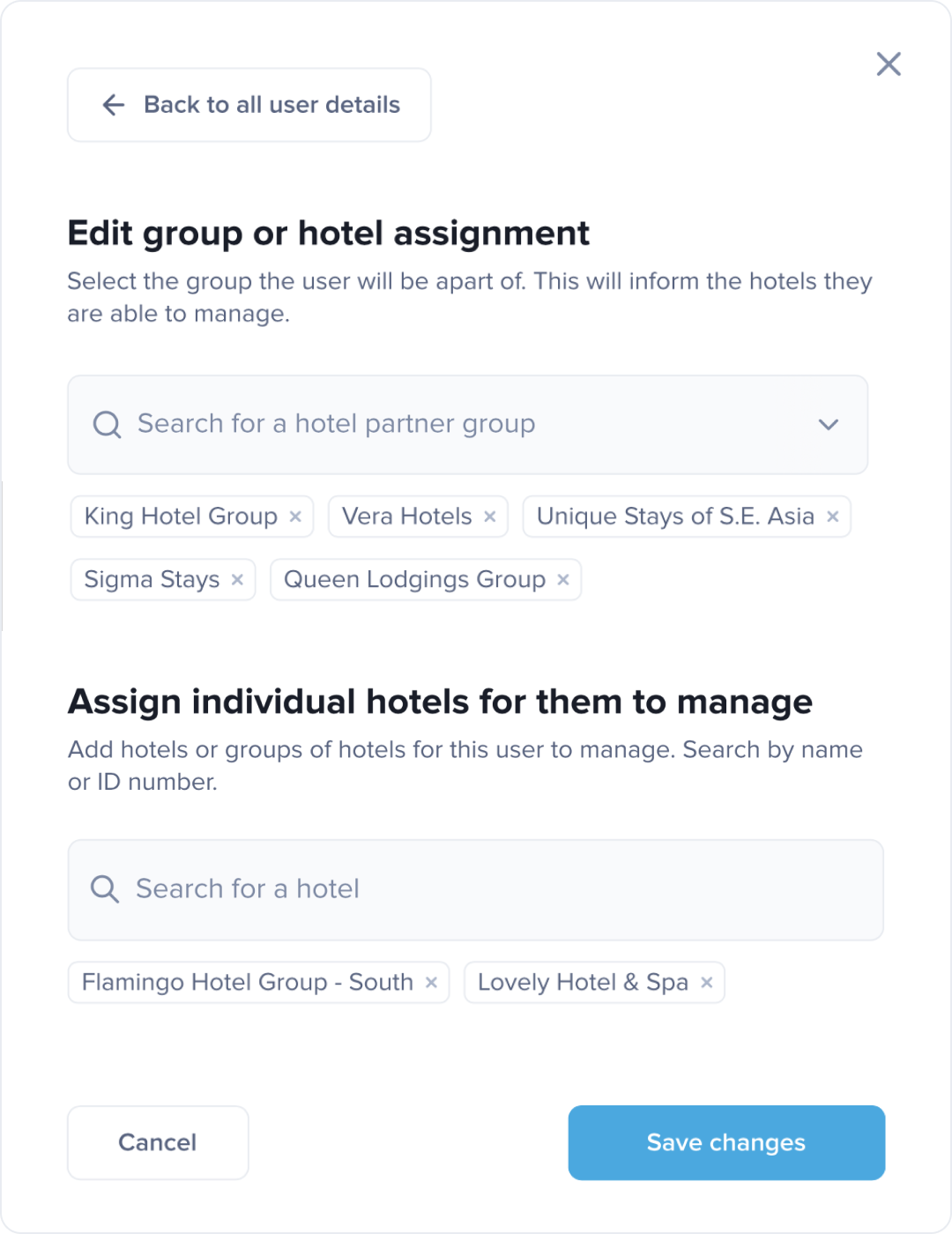The height and width of the screenshot is (1234, 952).
Task: Close the dialog with the X icon
Action: pyautogui.click(x=889, y=63)
